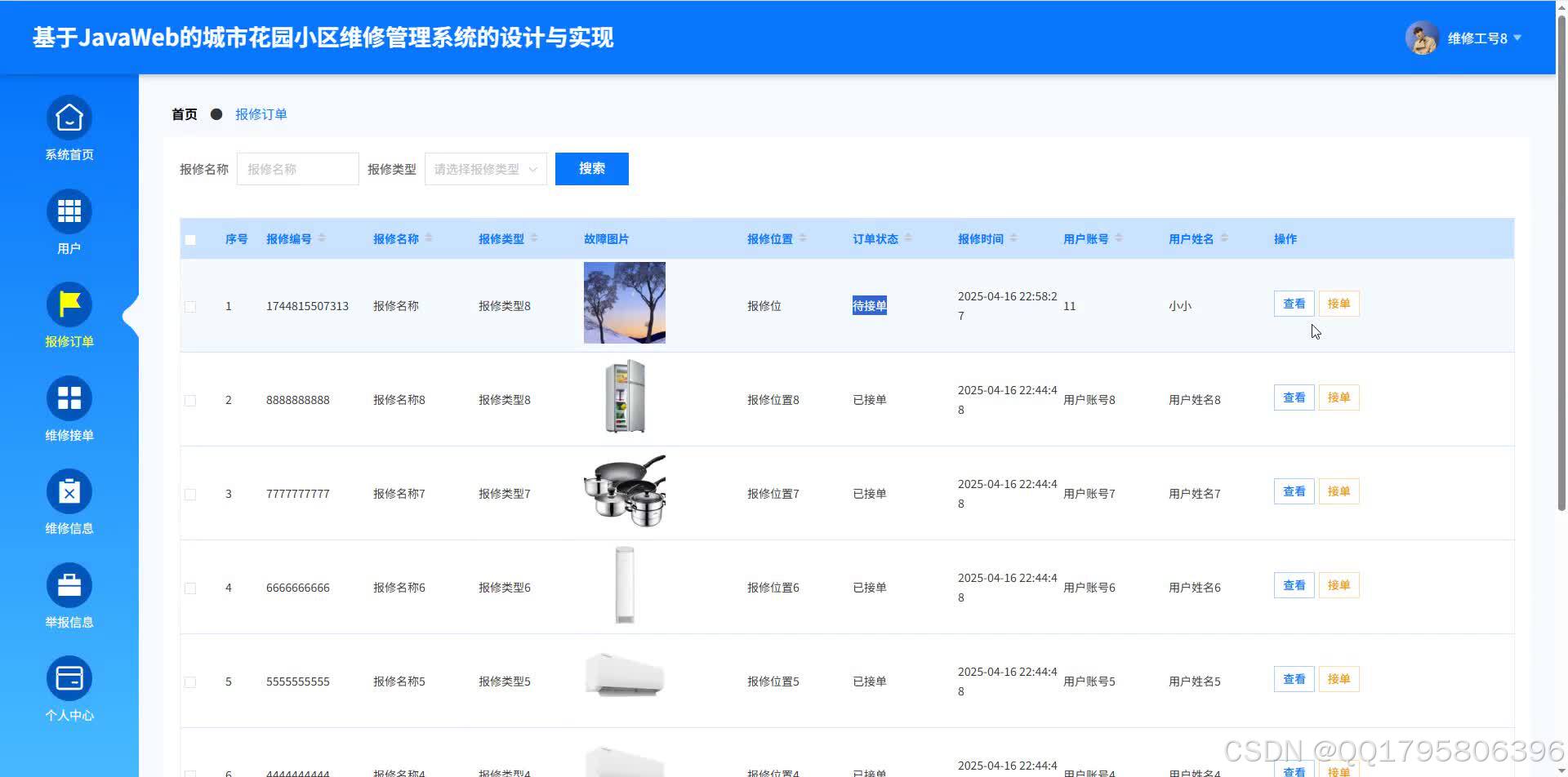The image size is (1568, 777).
Task: Open 维修信息 from the sidebar
Action: click(69, 501)
